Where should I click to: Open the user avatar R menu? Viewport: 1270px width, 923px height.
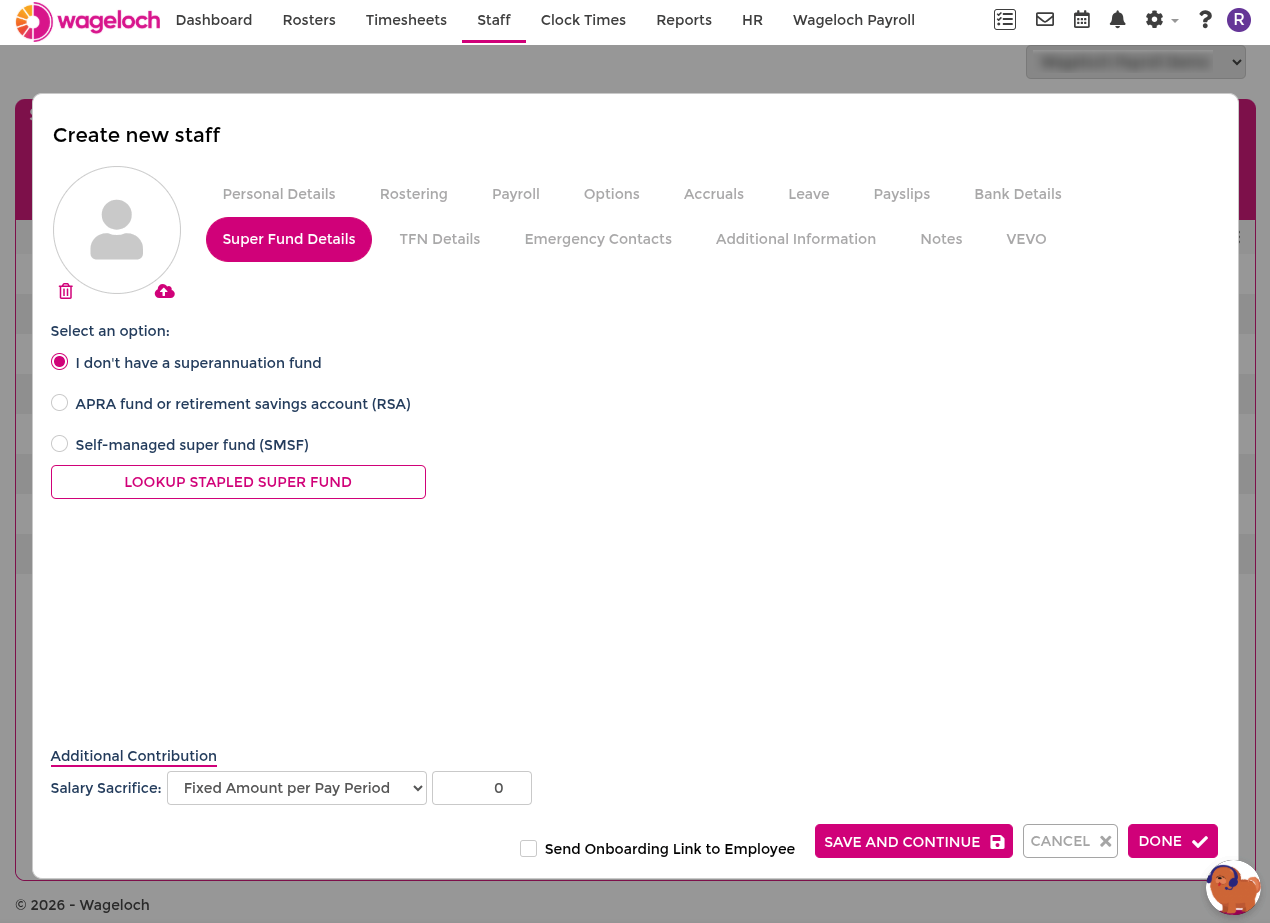click(x=1239, y=20)
